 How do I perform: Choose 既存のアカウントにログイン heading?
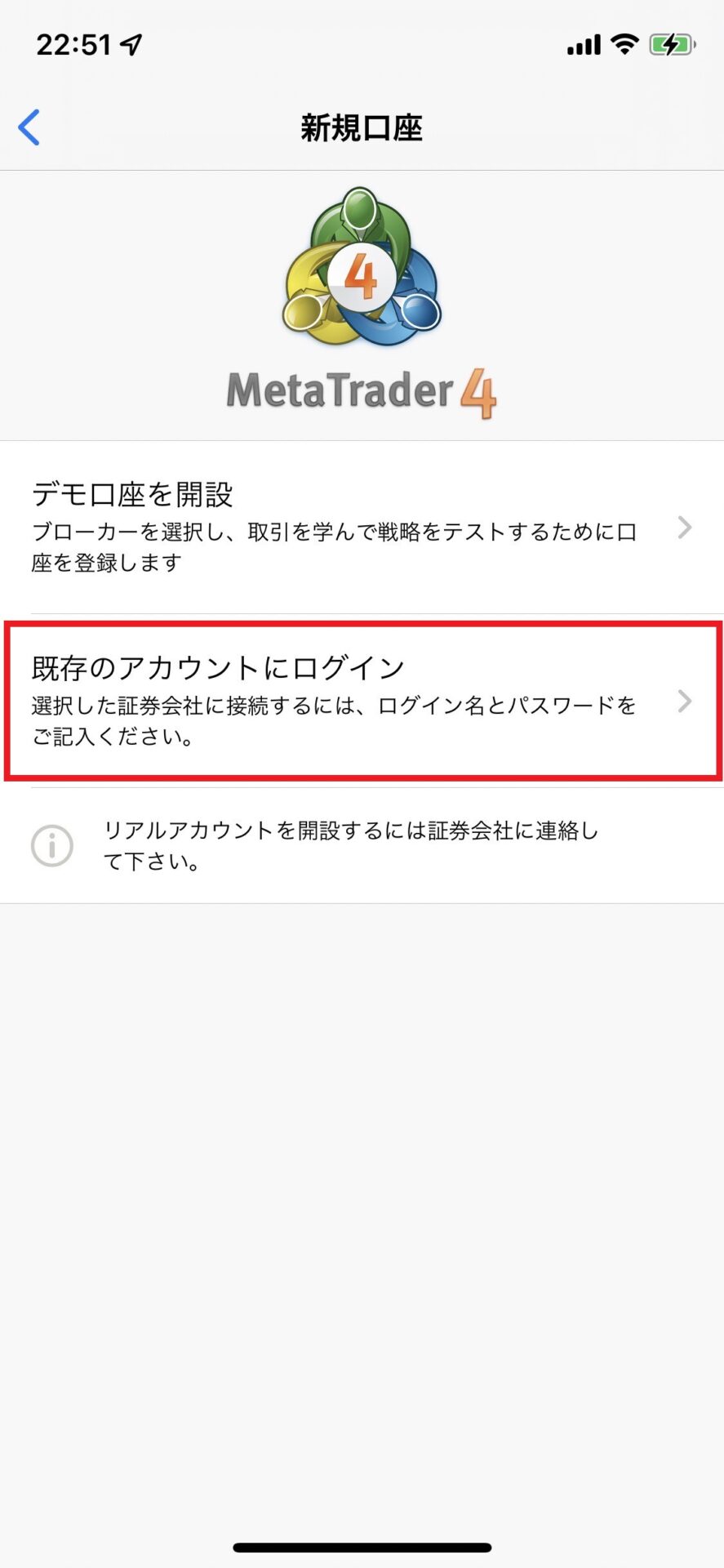click(218, 667)
